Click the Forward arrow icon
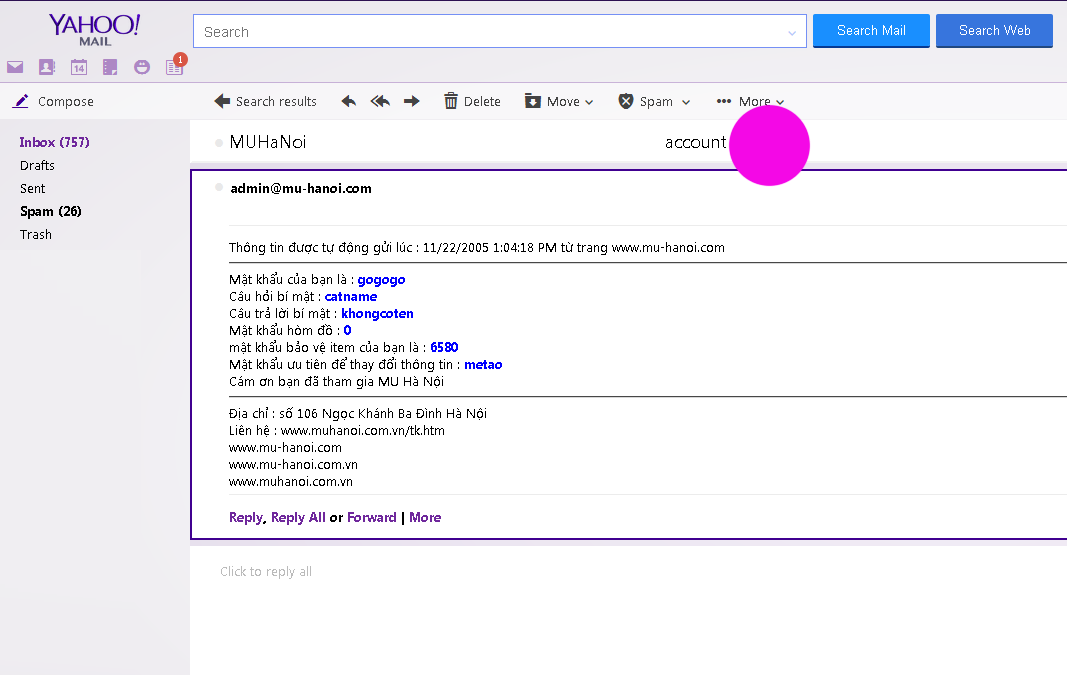The image size is (1067, 675). (412, 101)
